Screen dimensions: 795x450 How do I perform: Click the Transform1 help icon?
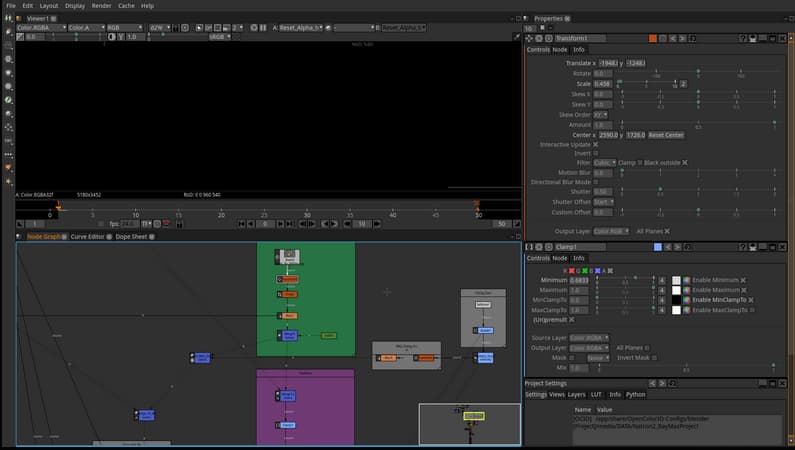point(742,38)
